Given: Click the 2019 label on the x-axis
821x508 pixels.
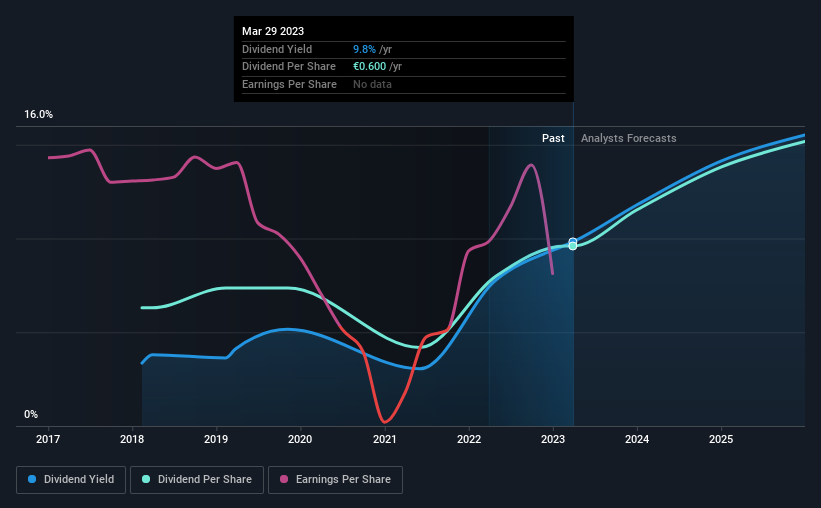Looking at the screenshot, I should [216, 439].
